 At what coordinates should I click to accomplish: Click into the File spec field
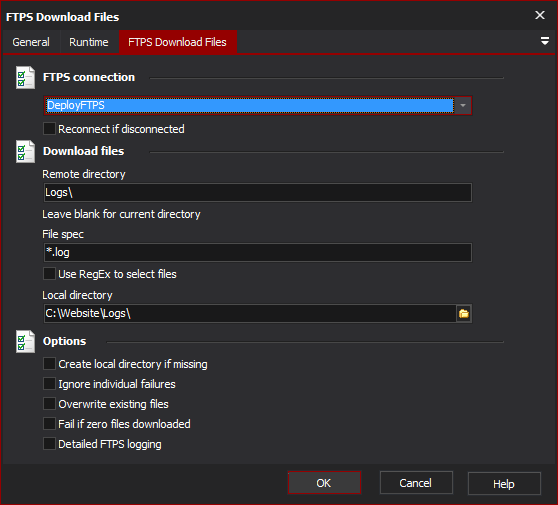tap(258, 252)
